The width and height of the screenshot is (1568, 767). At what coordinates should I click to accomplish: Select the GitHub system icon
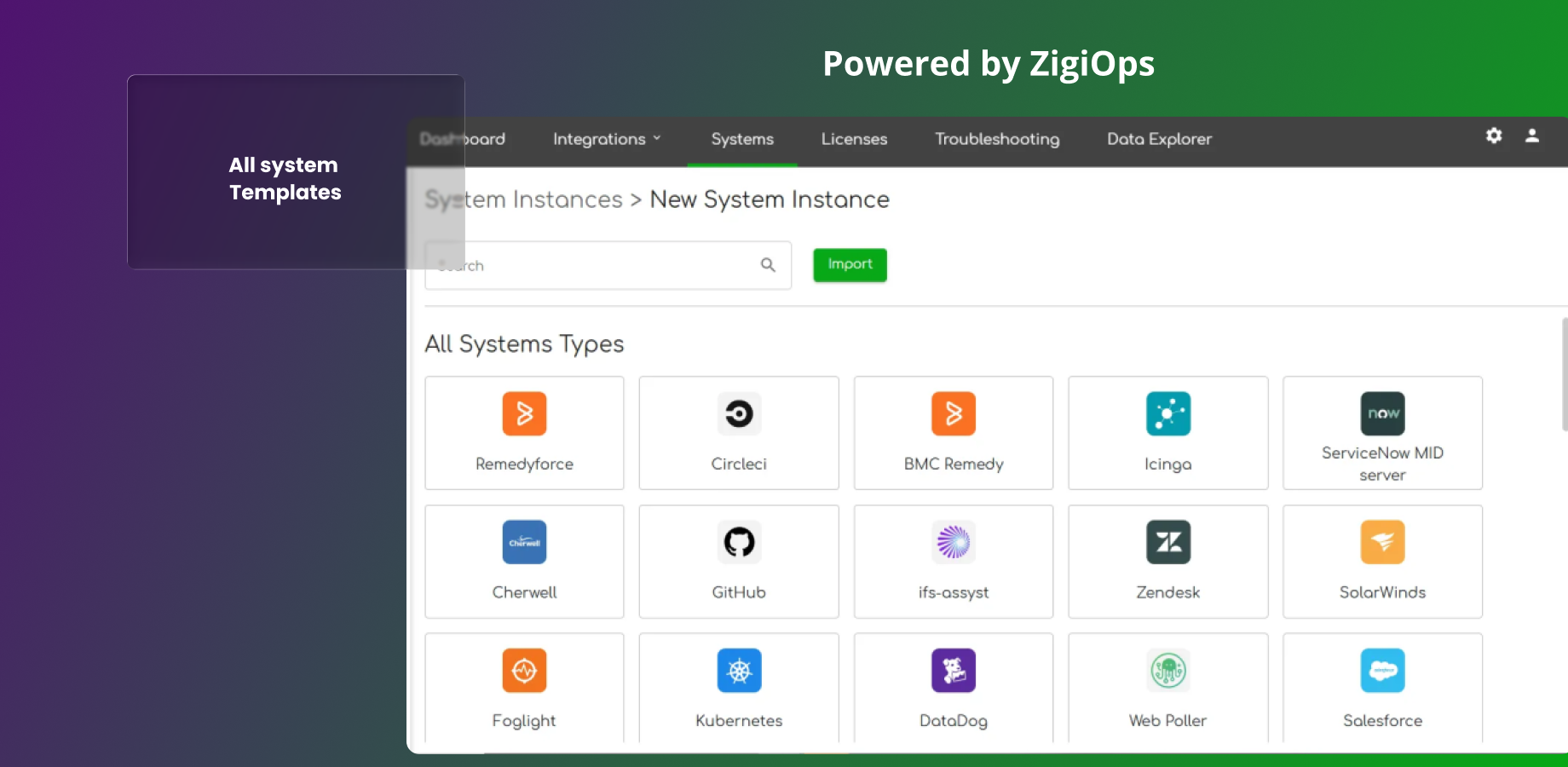pos(739,542)
